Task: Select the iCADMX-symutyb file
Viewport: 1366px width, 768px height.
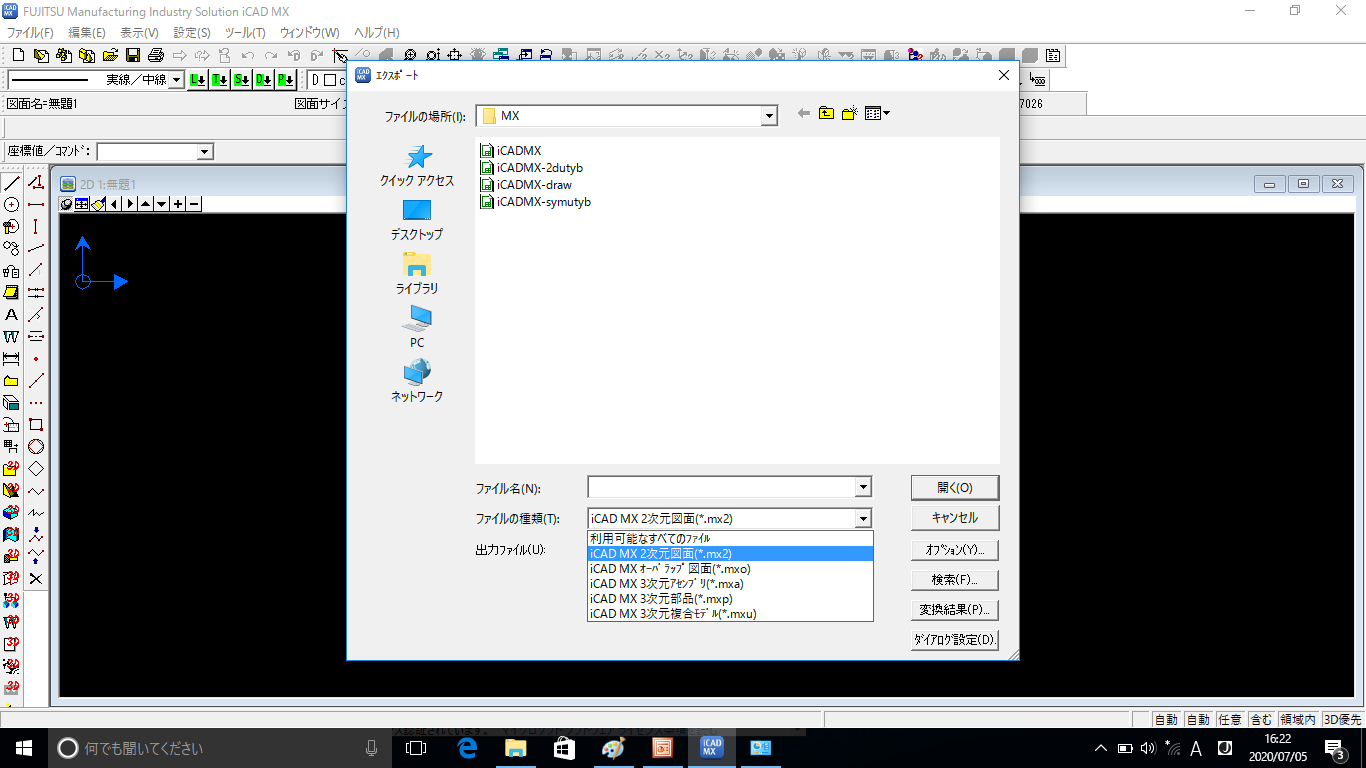Action: tap(536, 202)
